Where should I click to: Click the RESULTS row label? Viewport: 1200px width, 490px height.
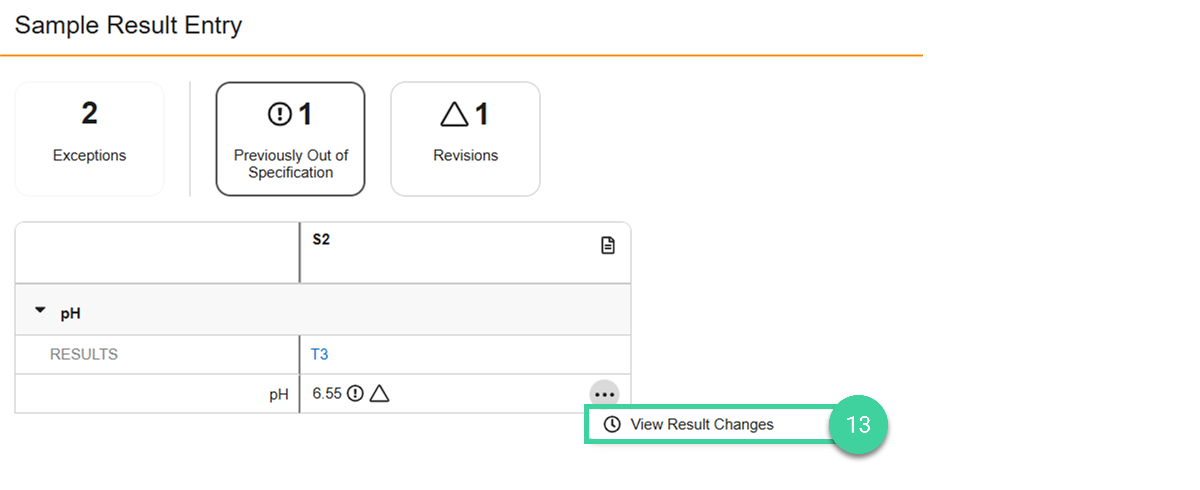coord(84,354)
